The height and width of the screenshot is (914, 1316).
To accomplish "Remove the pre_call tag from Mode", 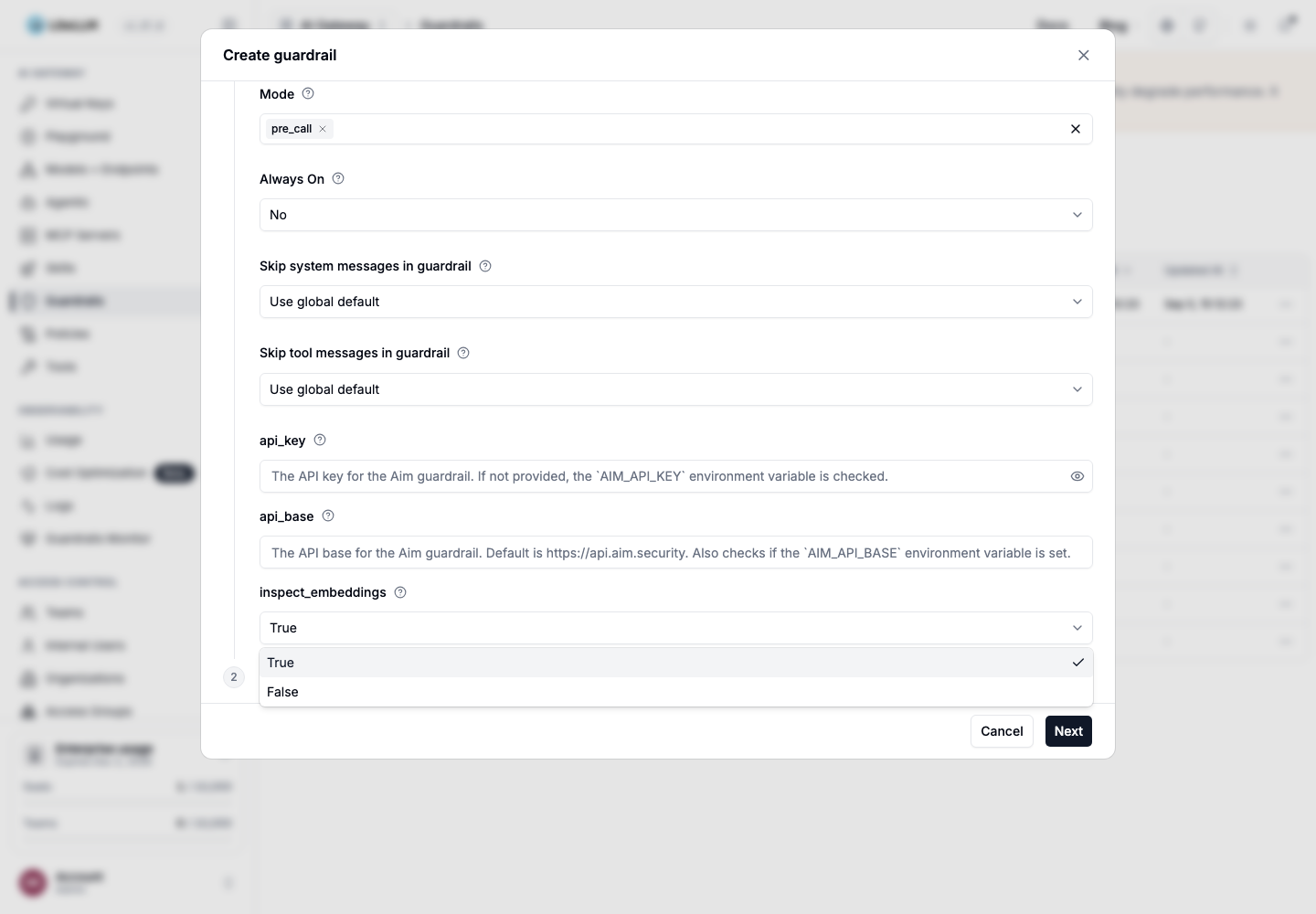I will 323,129.
